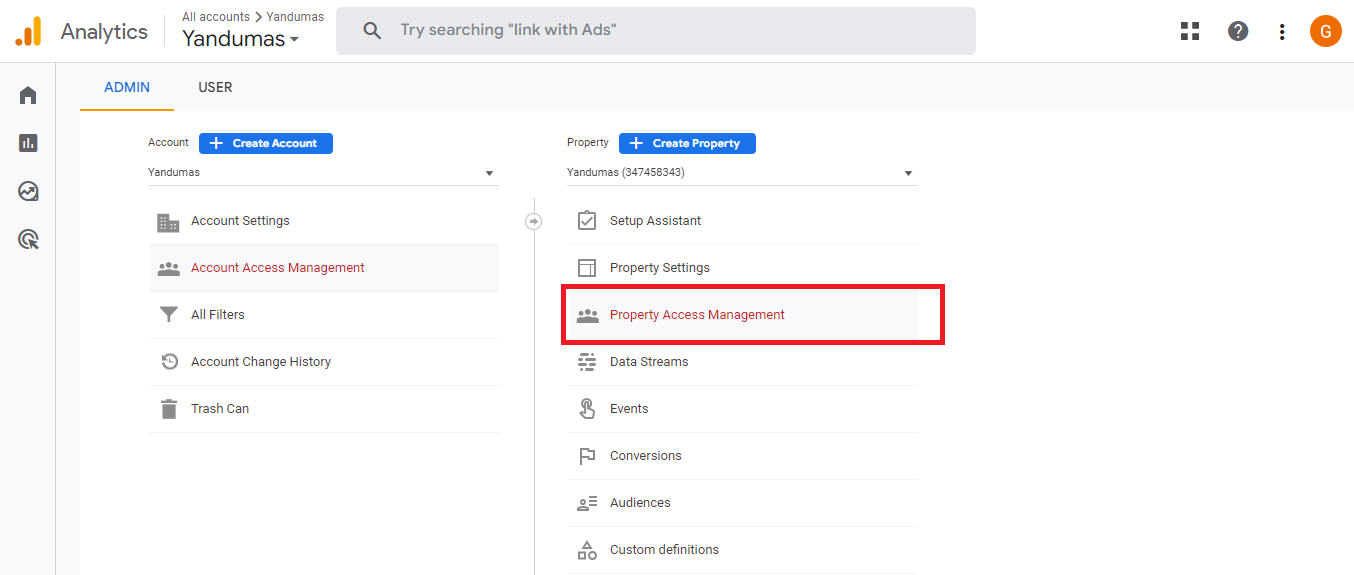The height and width of the screenshot is (575, 1354).
Task: Open Property Access Management
Action: point(743,315)
